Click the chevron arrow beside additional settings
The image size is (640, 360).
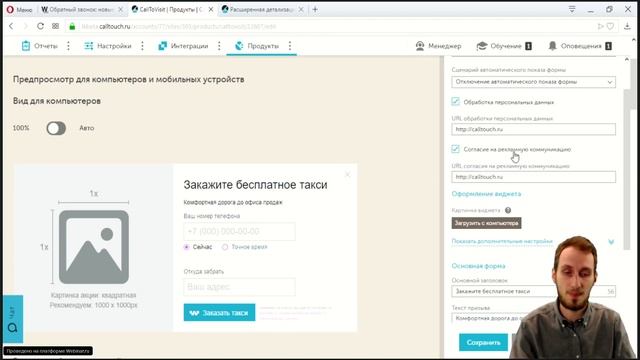coord(611,242)
